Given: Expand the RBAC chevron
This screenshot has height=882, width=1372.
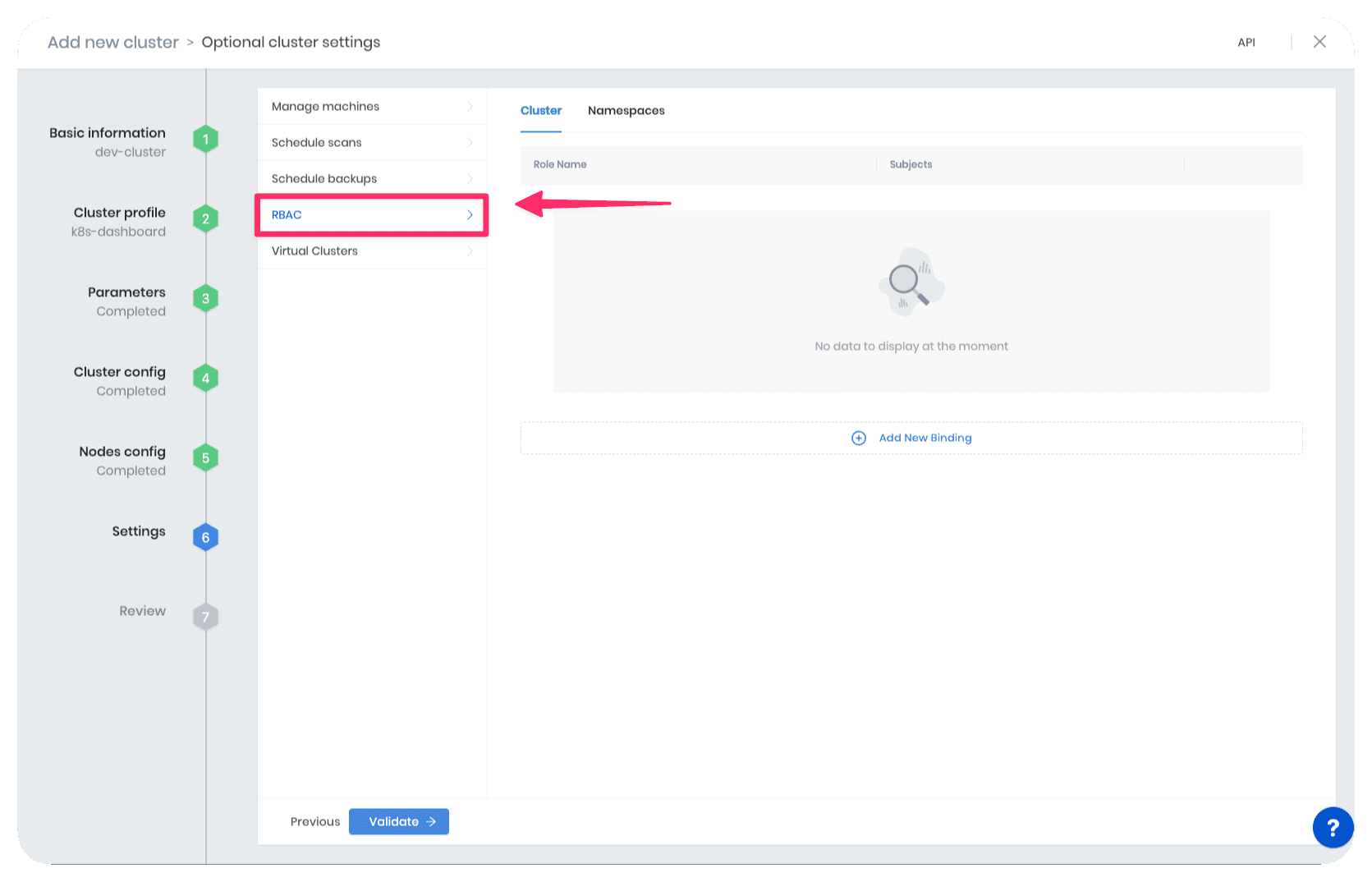Looking at the screenshot, I should pos(470,214).
